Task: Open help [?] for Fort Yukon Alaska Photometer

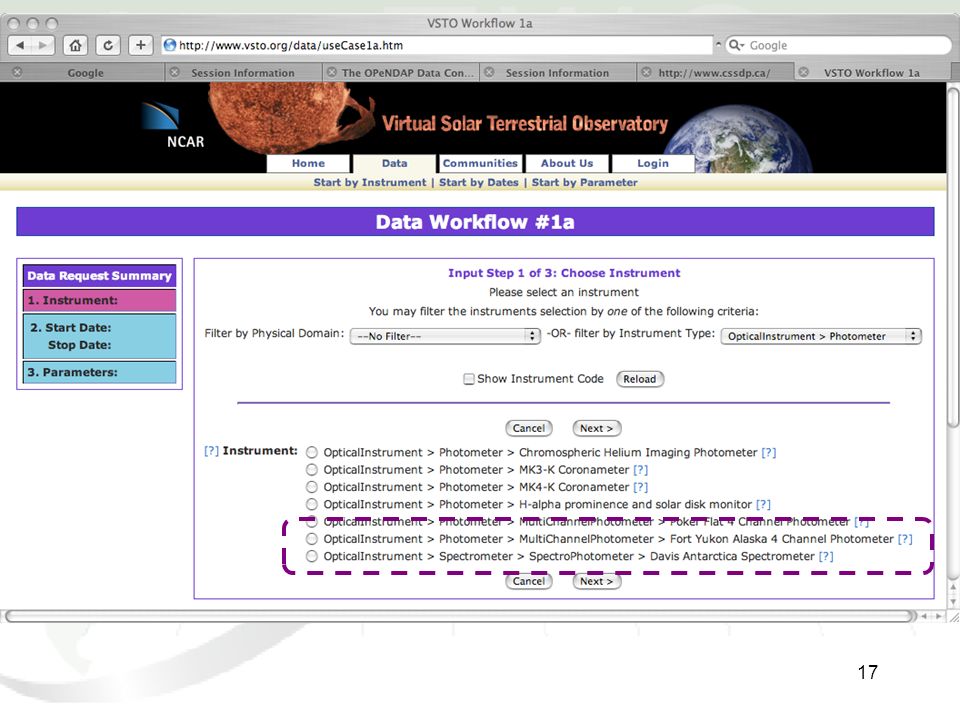Action: point(905,539)
